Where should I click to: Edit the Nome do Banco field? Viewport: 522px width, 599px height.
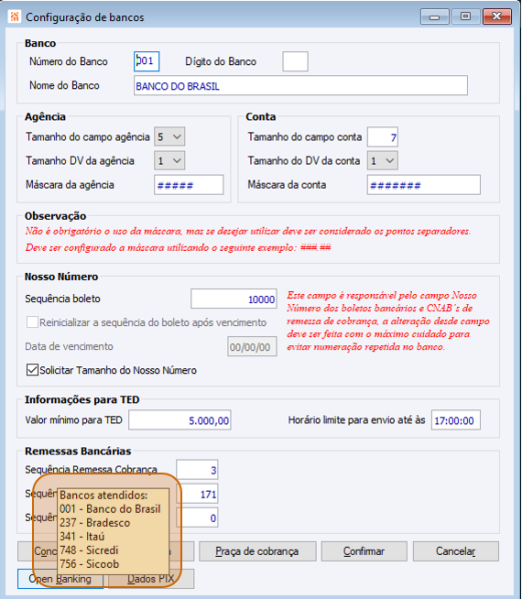click(301, 86)
